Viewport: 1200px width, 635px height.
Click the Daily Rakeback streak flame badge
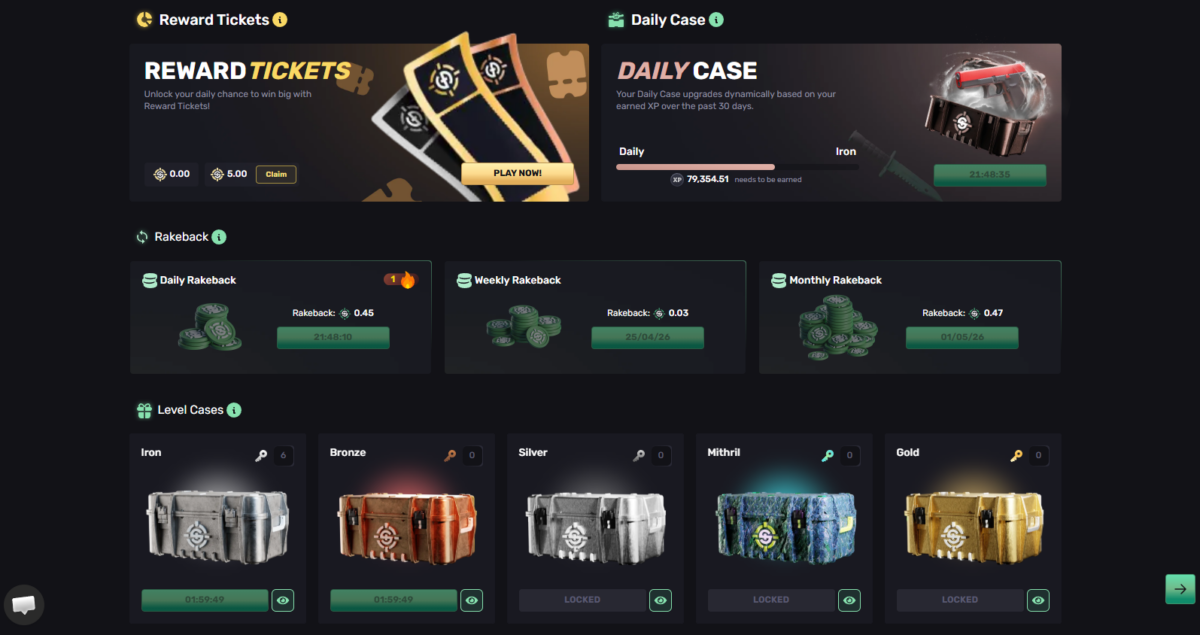pos(400,279)
